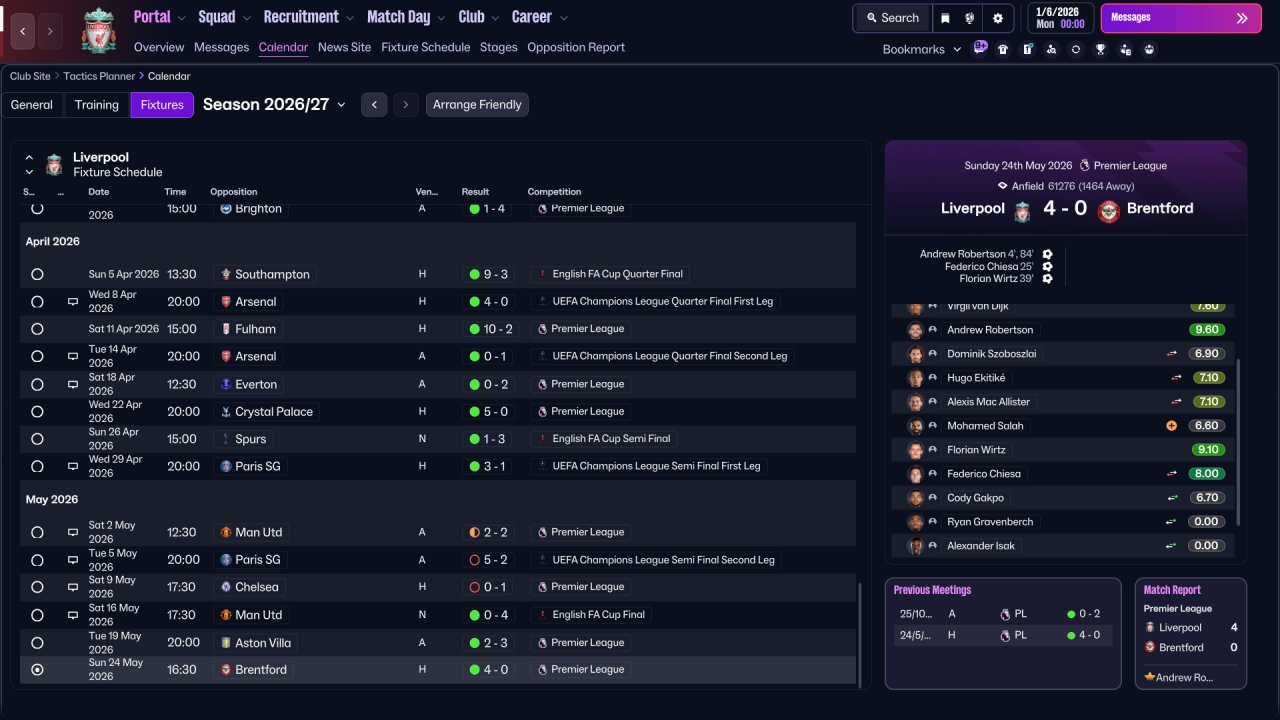
Task: Click the shirt icon in bookmarks bar
Action: click(1003, 49)
